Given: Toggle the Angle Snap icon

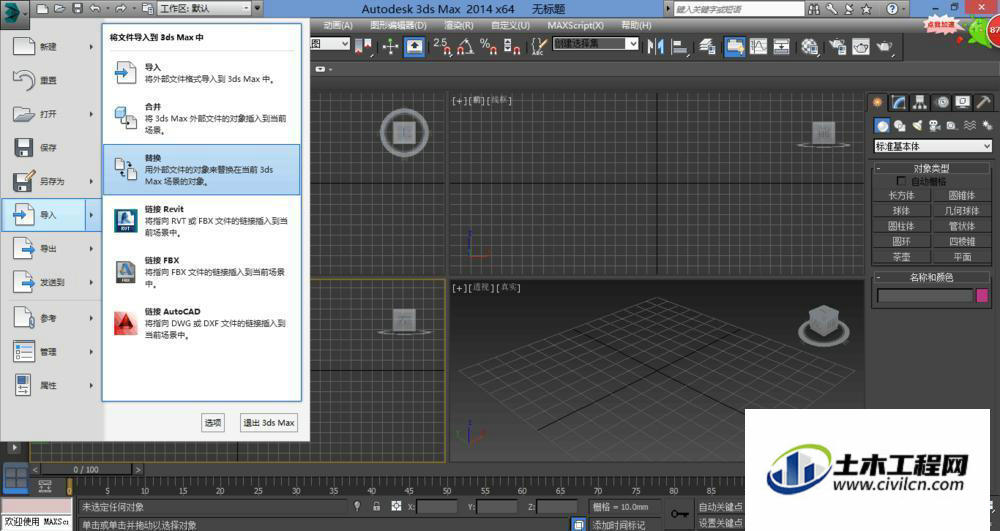Looking at the screenshot, I should coord(466,47).
